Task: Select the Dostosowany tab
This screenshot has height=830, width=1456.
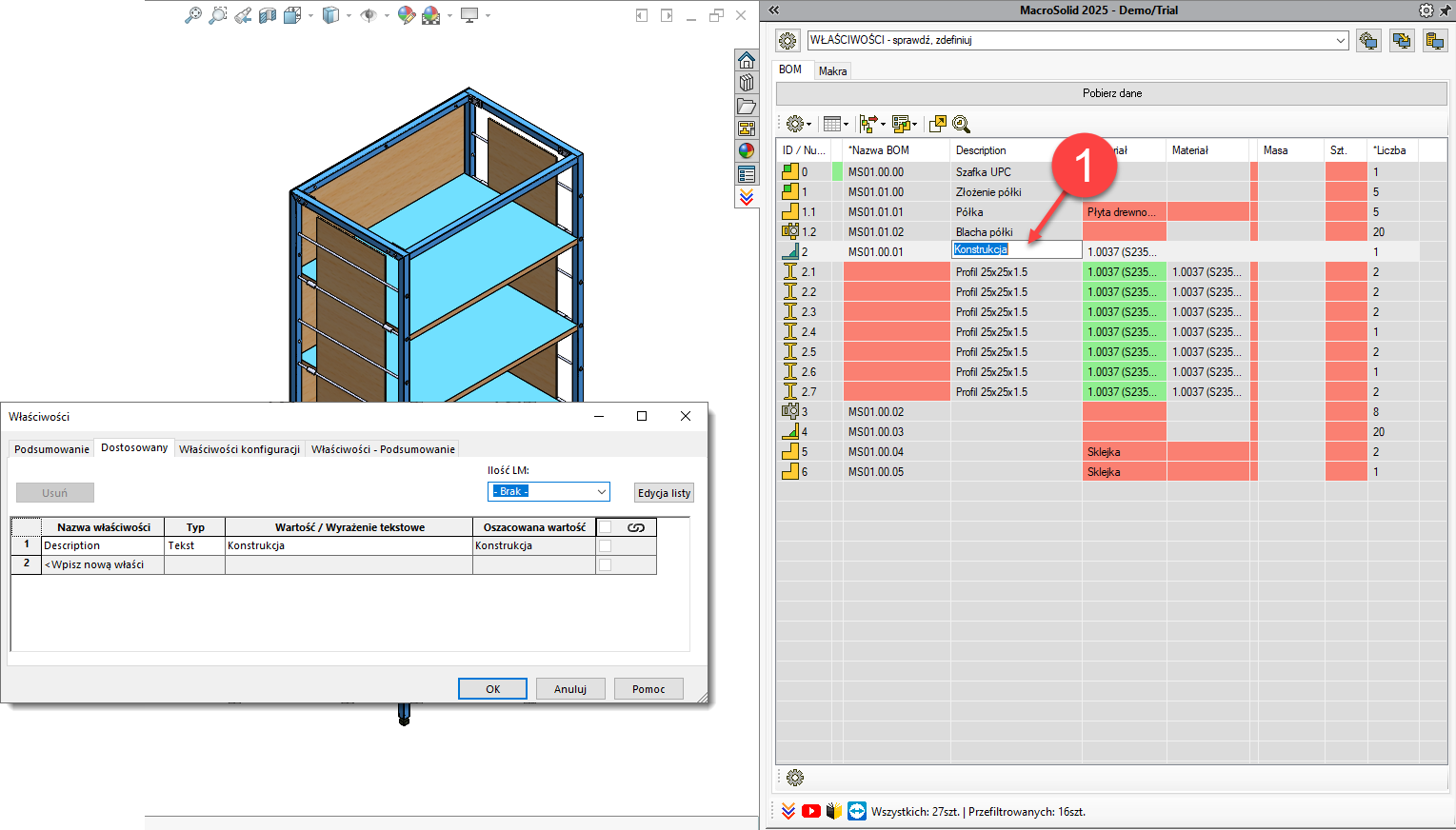Action: (134, 447)
